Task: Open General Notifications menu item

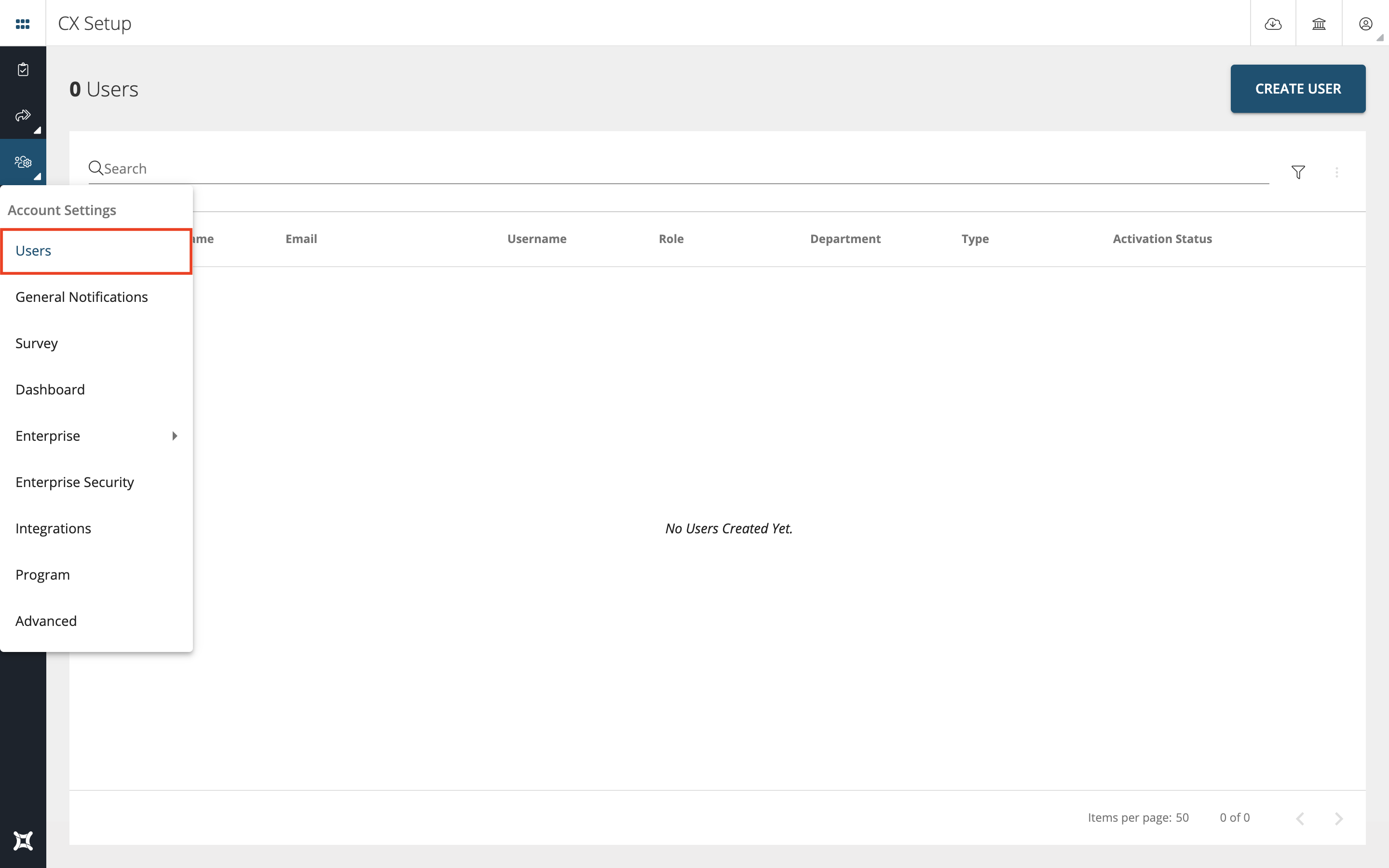Action: [96, 297]
